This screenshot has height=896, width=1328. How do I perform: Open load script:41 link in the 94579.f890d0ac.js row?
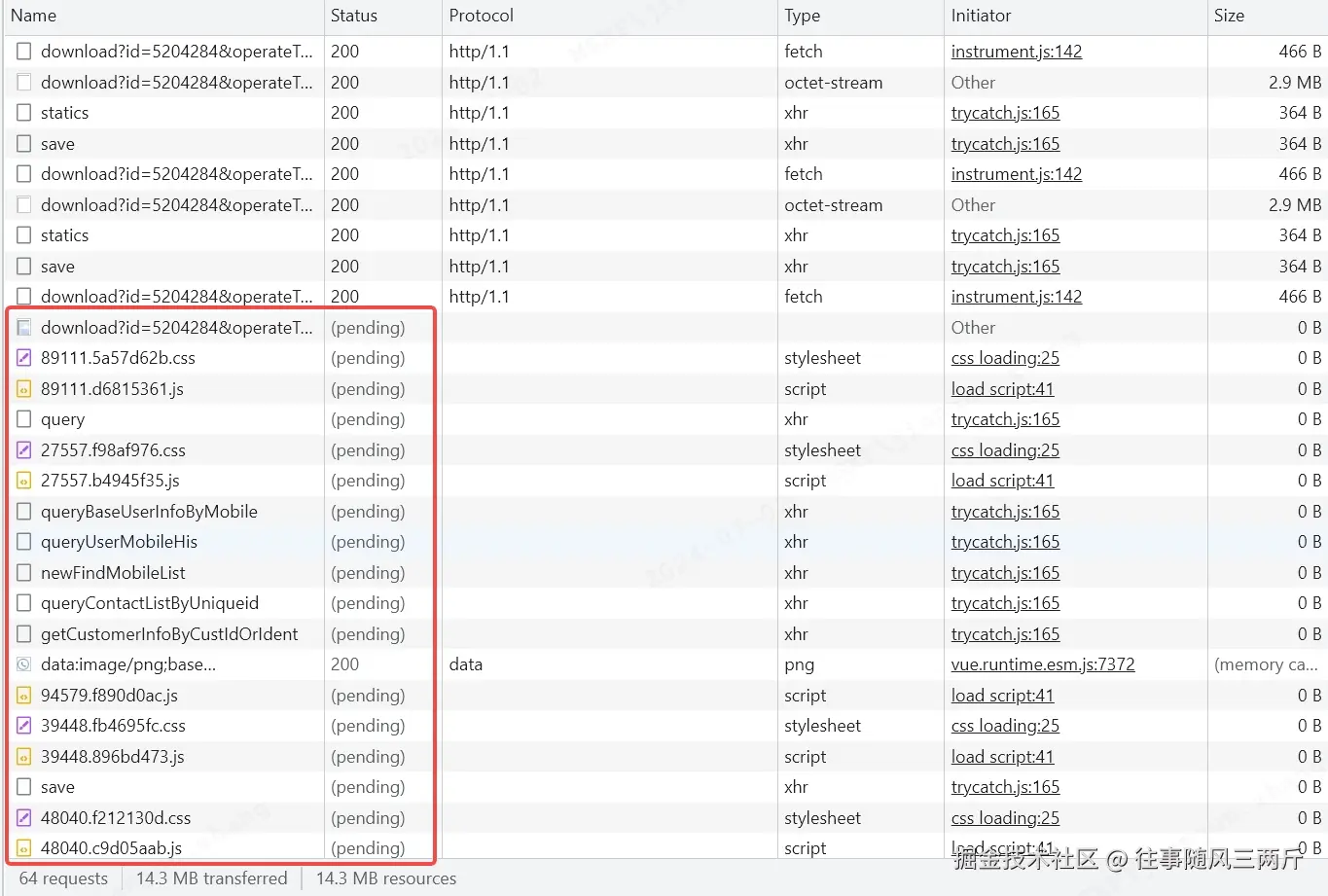pyautogui.click(x=1002, y=696)
